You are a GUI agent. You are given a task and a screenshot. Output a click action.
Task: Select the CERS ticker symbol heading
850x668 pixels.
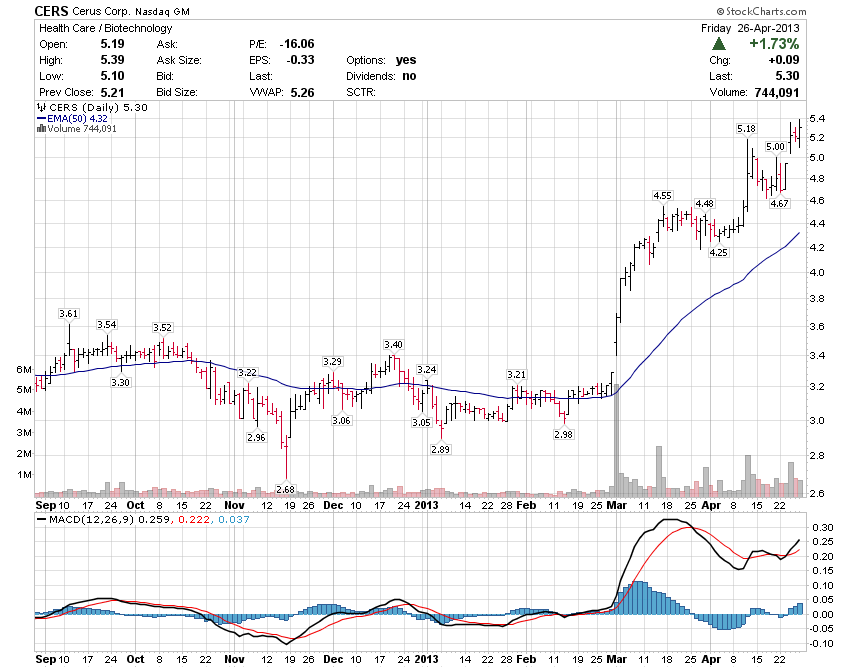pos(51,11)
